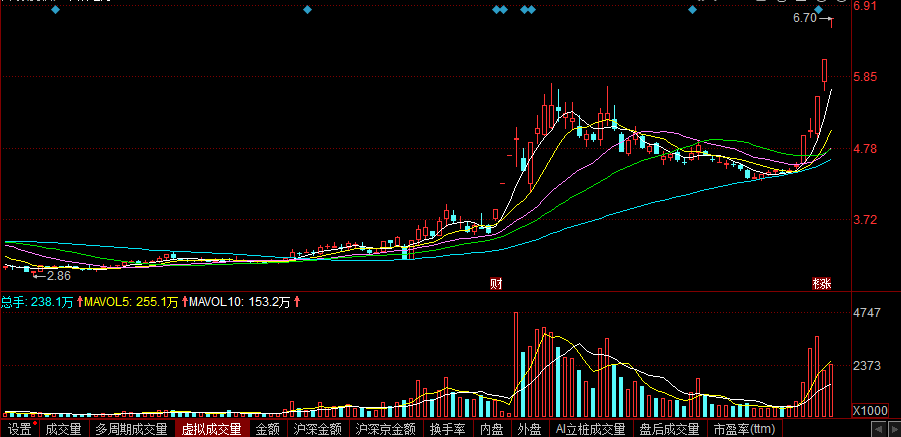
Task: Open the 沪深金额 tab
Action: (318, 429)
